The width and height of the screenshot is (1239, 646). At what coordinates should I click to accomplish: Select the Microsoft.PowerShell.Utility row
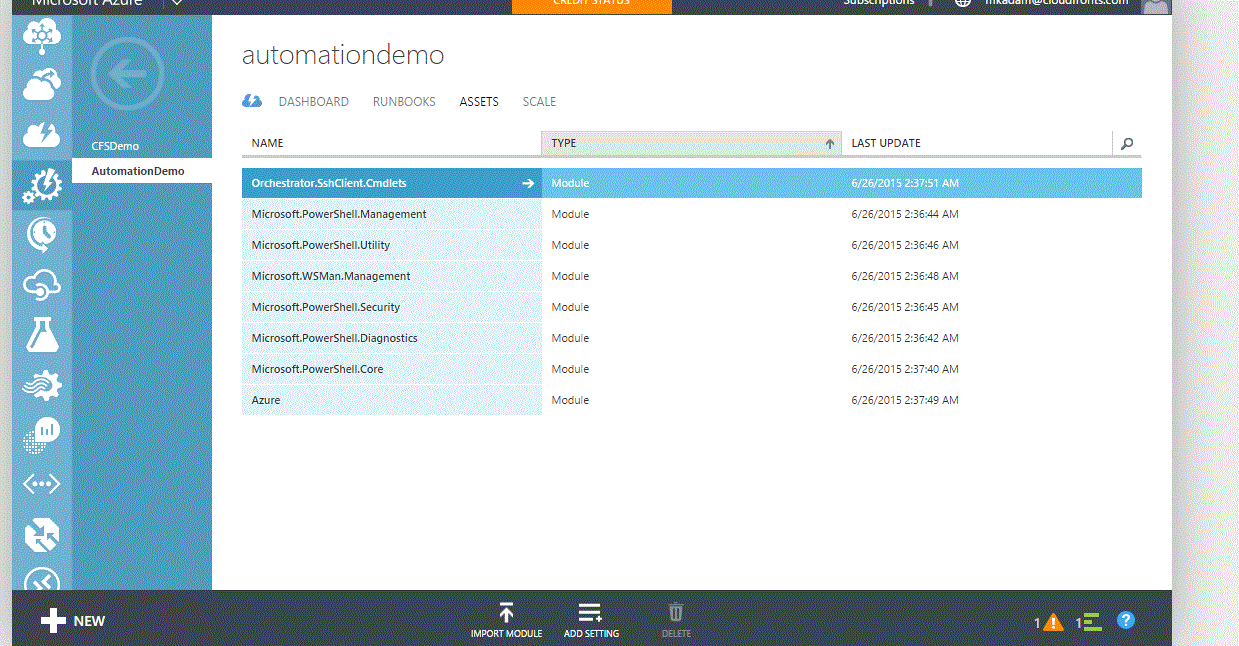(692, 245)
